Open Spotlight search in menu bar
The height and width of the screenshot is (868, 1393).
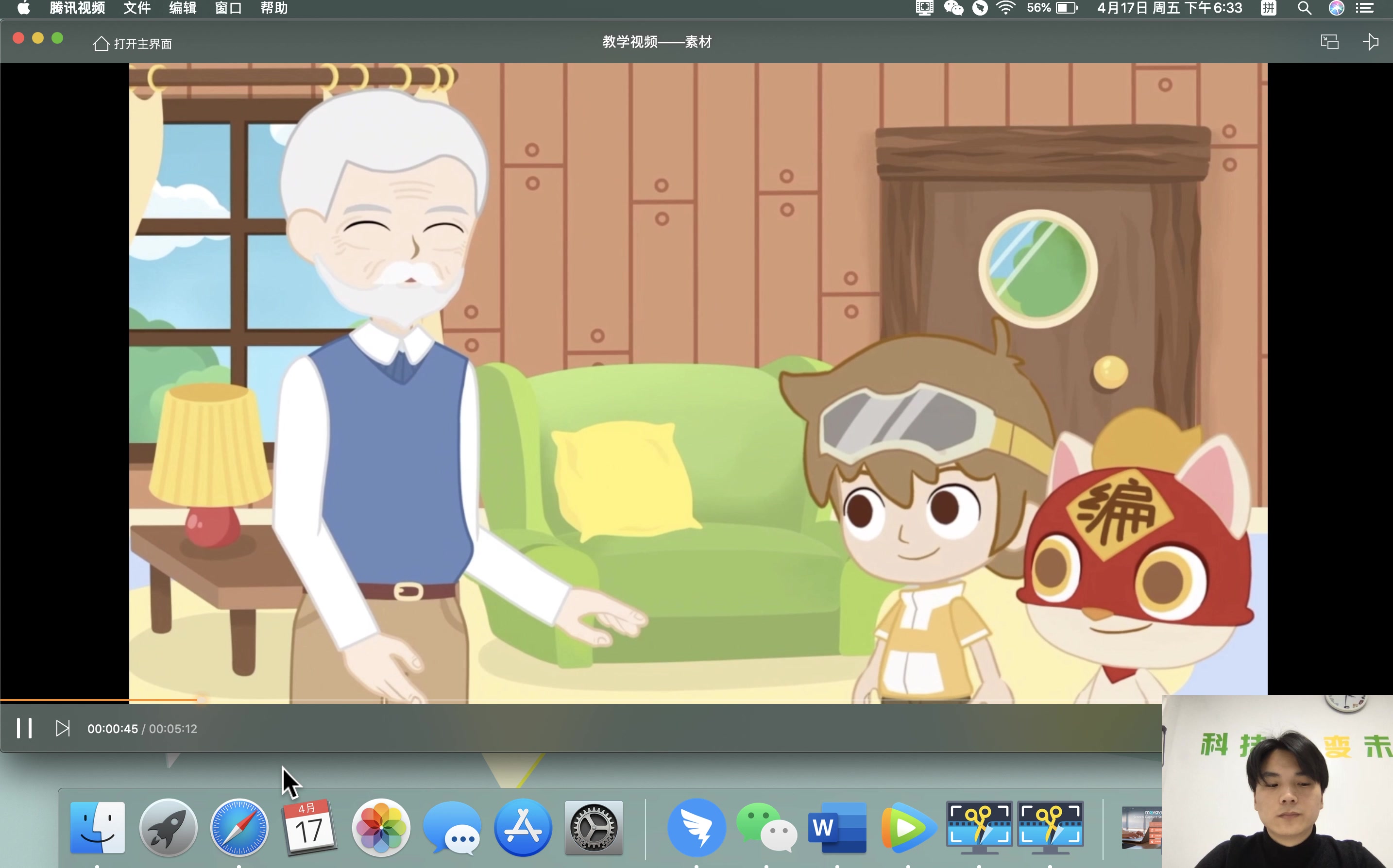(1304, 8)
